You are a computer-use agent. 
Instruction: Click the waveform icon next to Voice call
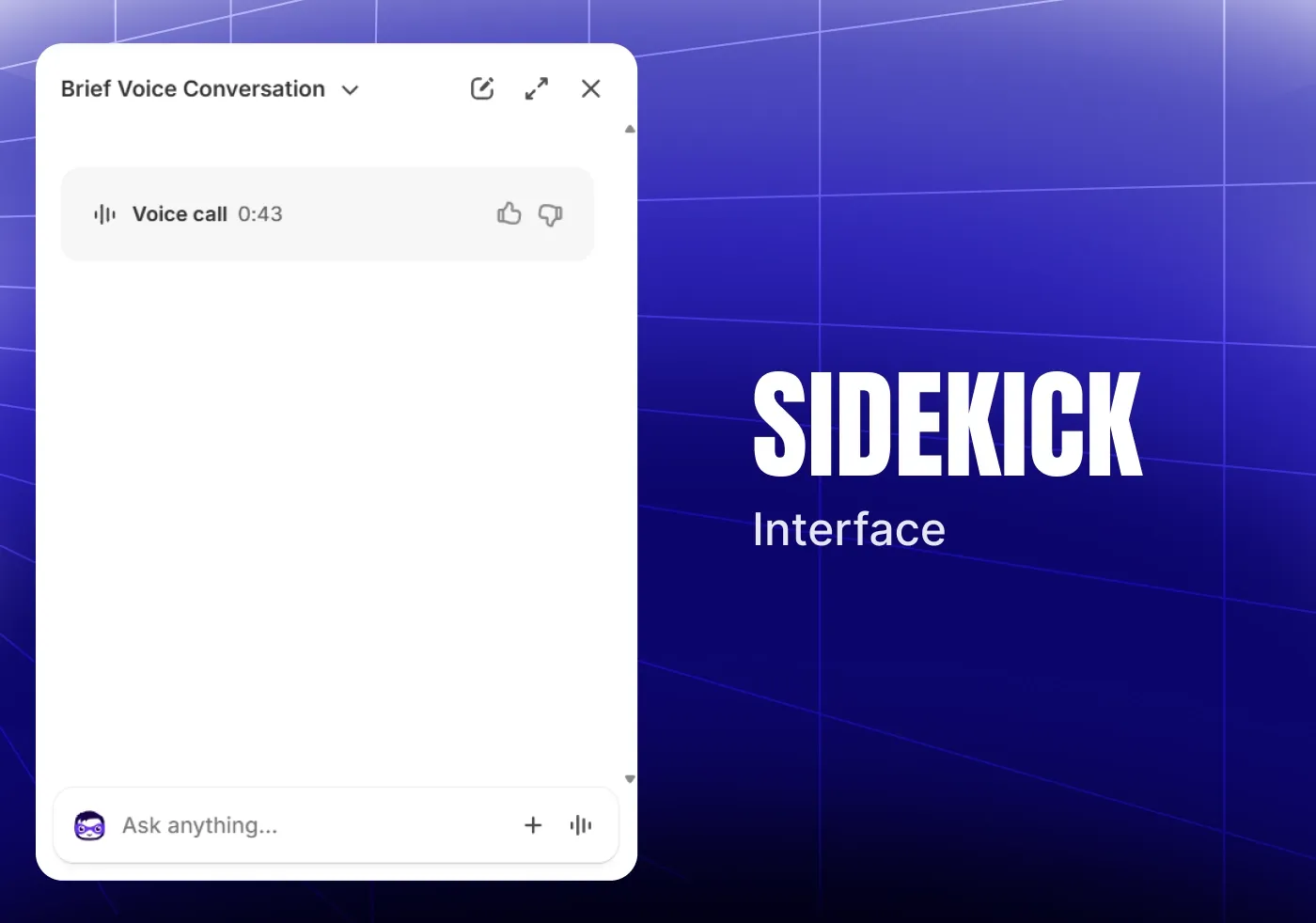point(103,213)
